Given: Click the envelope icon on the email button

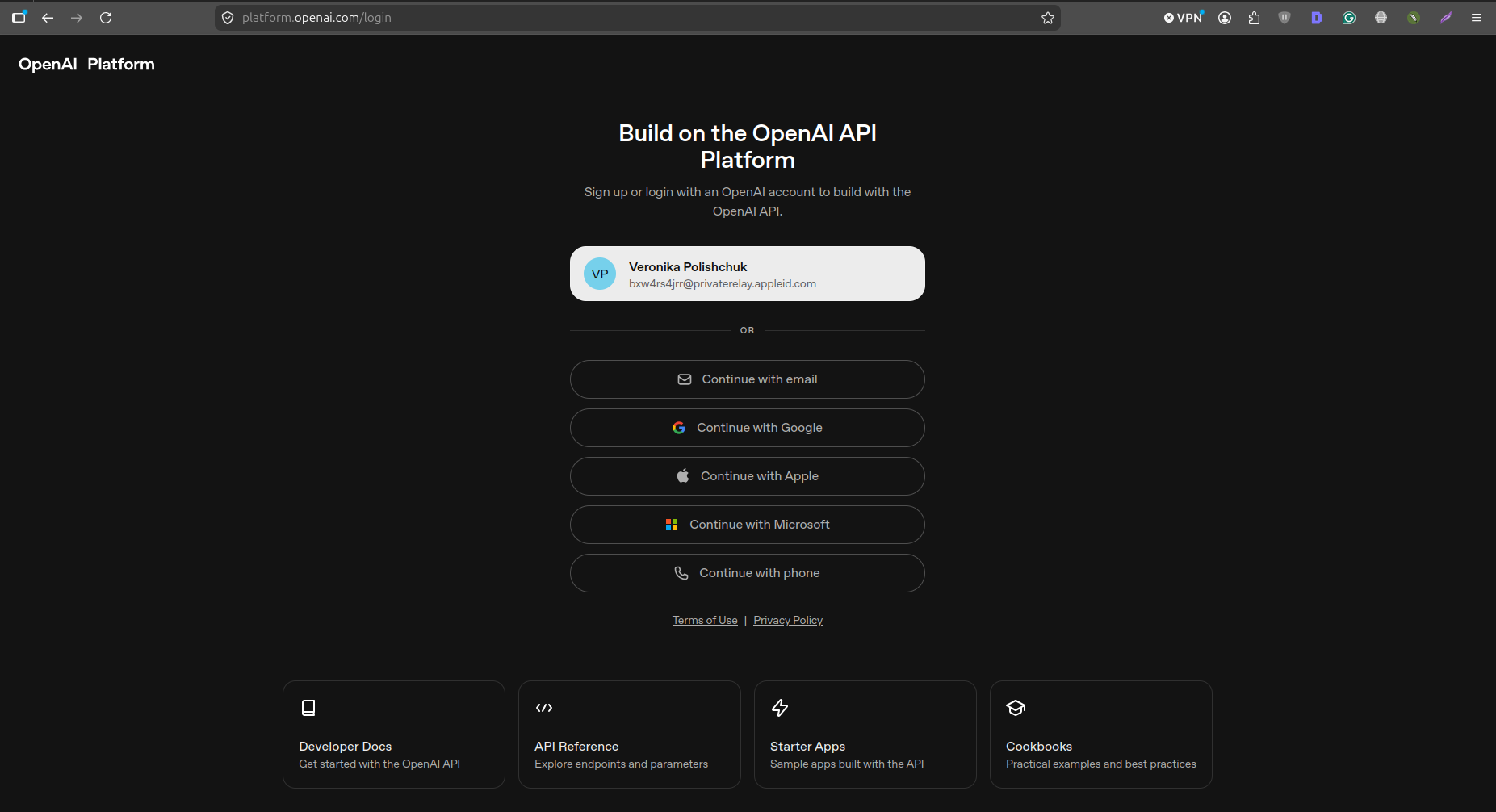Looking at the screenshot, I should click(x=685, y=379).
